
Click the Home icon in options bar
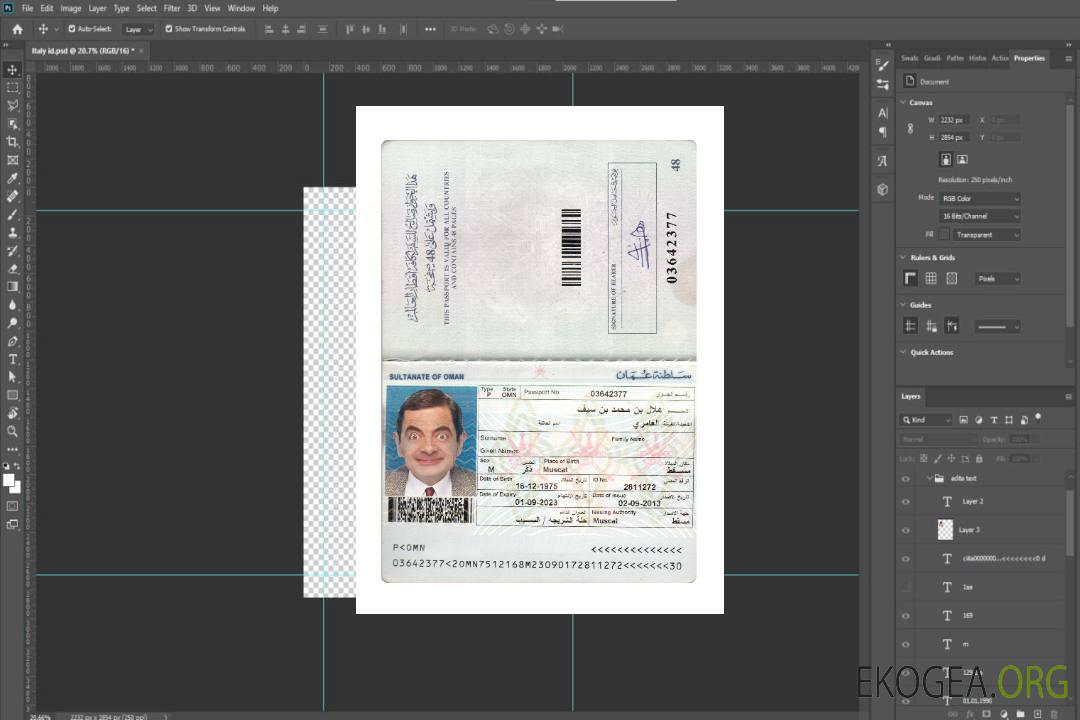pos(17,29)
